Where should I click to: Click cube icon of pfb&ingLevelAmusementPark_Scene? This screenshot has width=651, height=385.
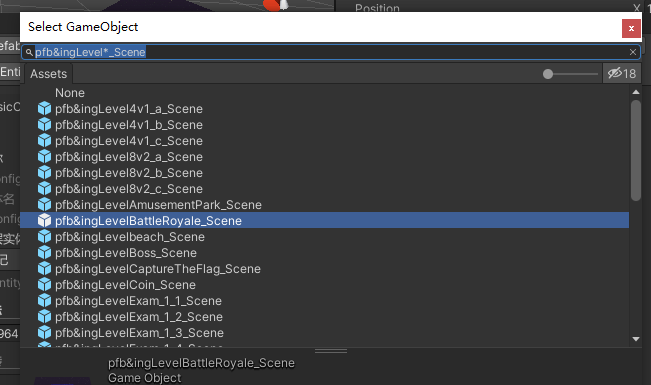(x=44, y=205)
